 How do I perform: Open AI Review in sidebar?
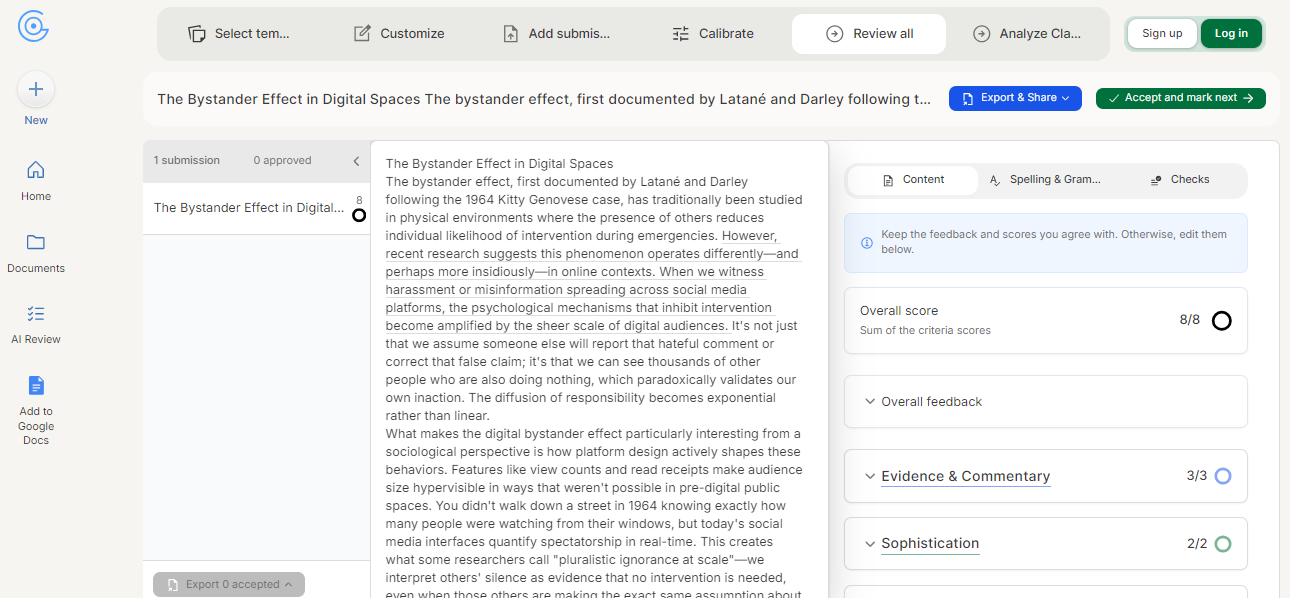[36, 324]
